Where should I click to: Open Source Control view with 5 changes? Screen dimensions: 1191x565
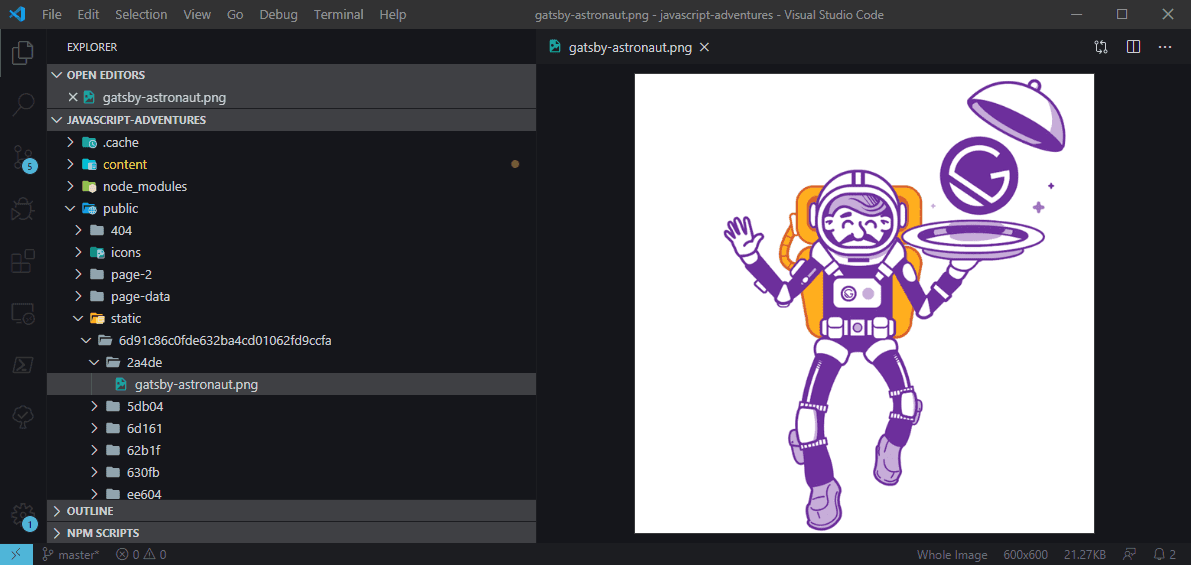pos(23,158)
